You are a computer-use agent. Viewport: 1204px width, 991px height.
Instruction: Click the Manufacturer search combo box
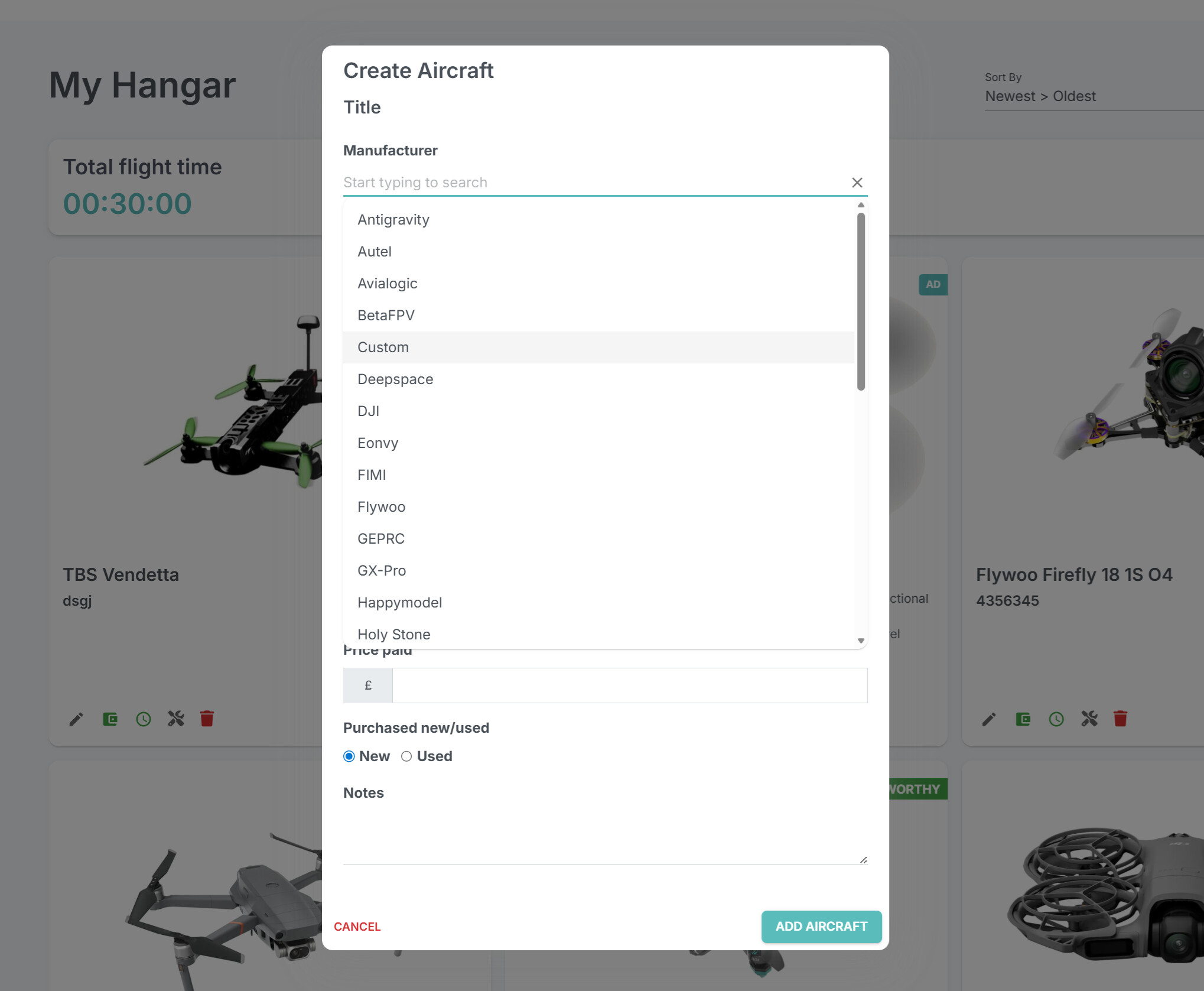[595, 183]
